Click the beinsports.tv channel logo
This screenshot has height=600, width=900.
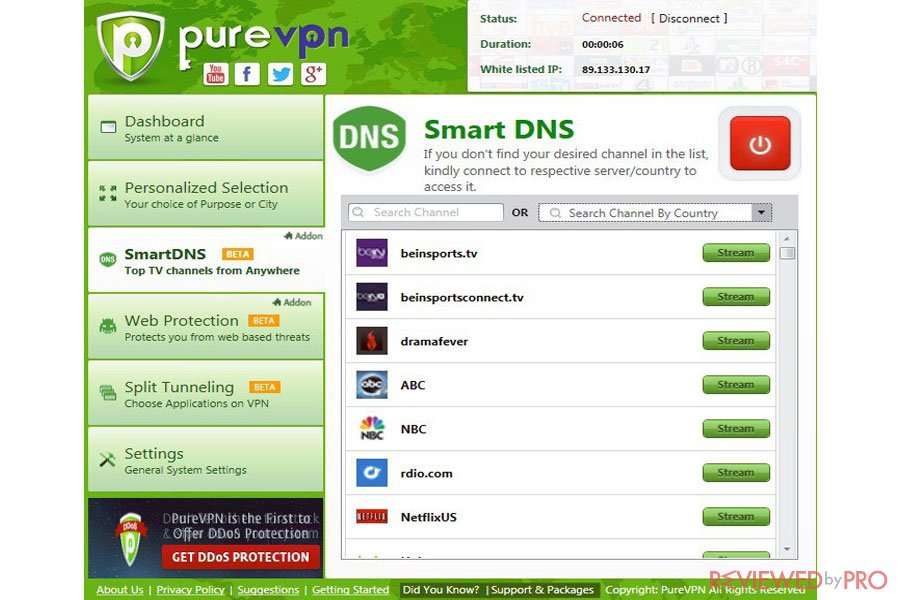[x=371, y=253]
